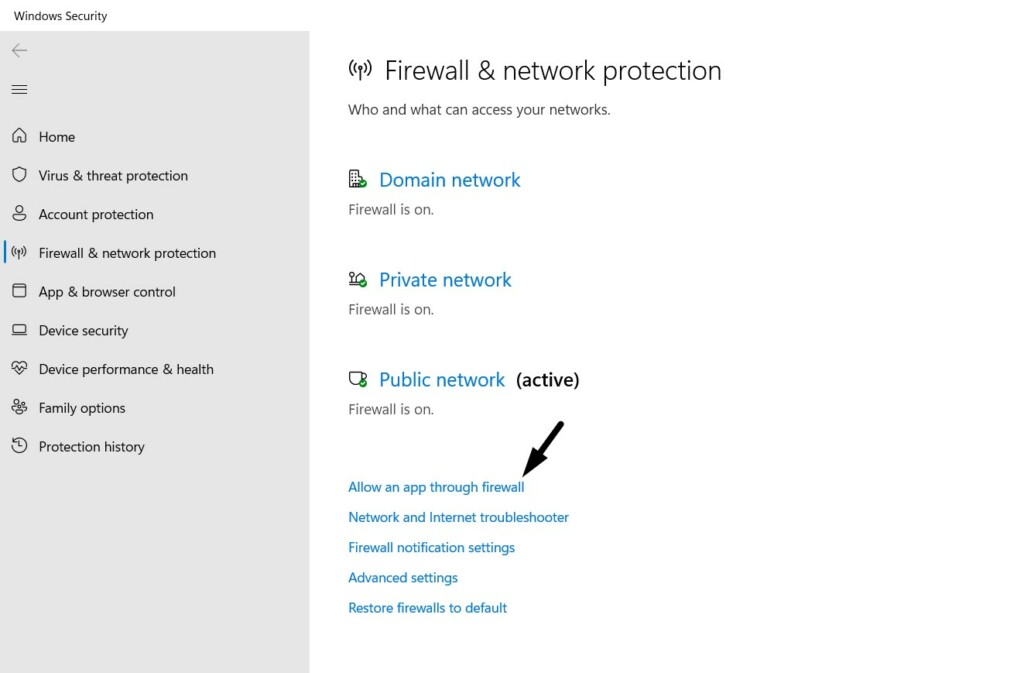
Task: Open the Domain network settings
Action: (x=449, y=180)
